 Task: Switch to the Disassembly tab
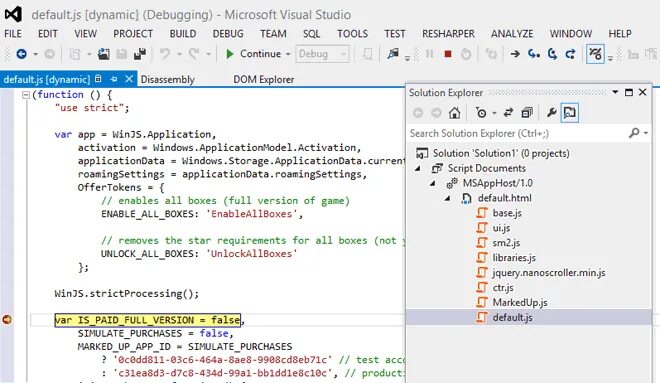point(168,79)
